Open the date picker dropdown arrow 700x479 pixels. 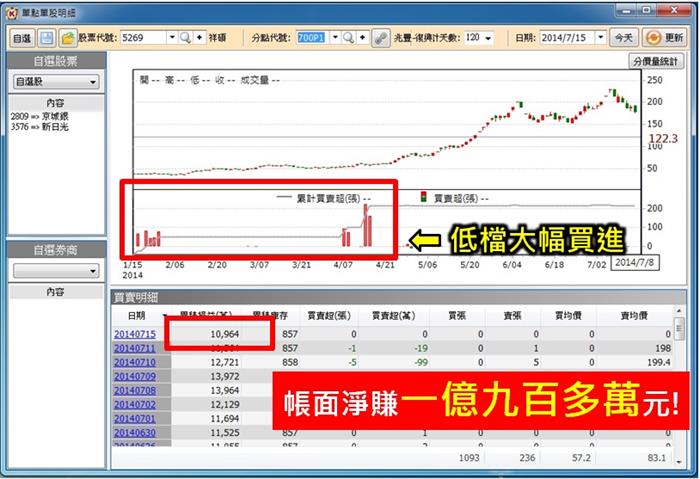pos(601,37)
